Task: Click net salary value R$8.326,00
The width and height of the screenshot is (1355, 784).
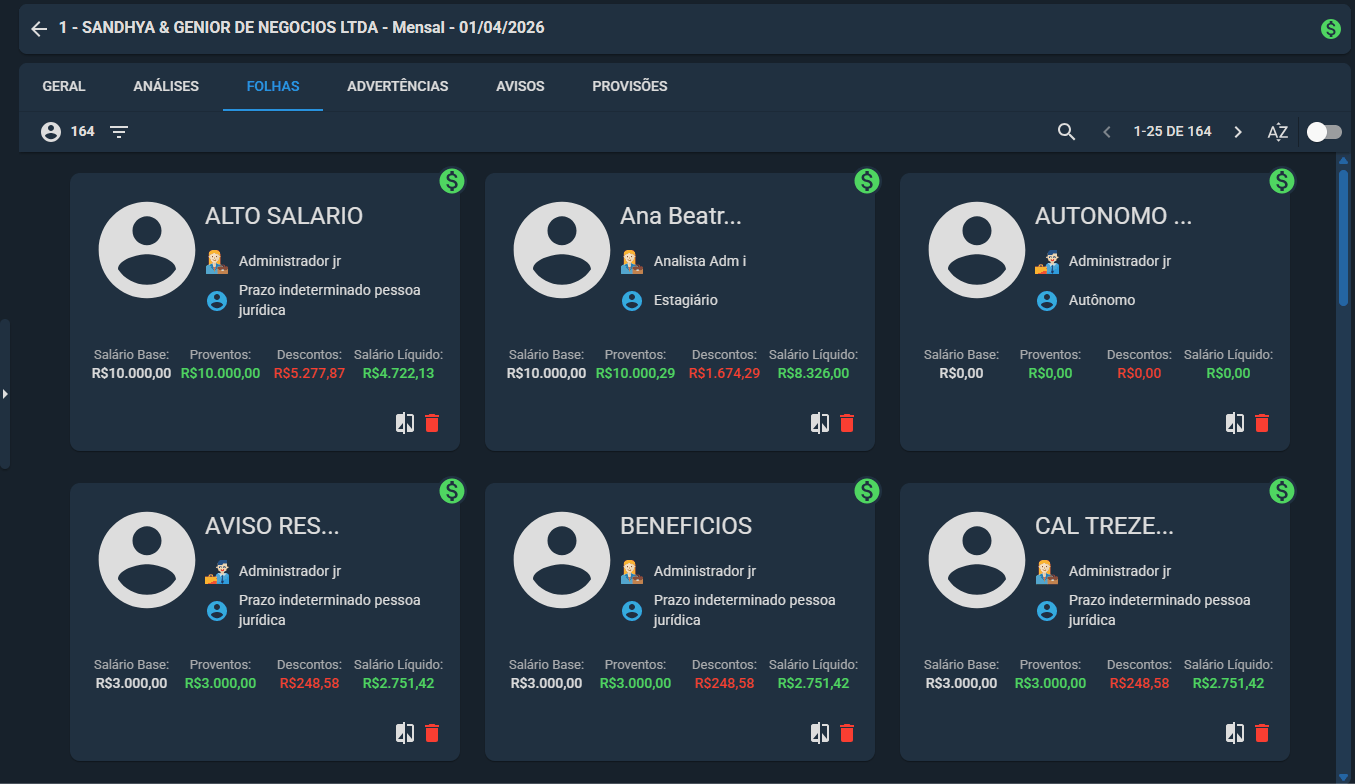Action: [813, 374]
